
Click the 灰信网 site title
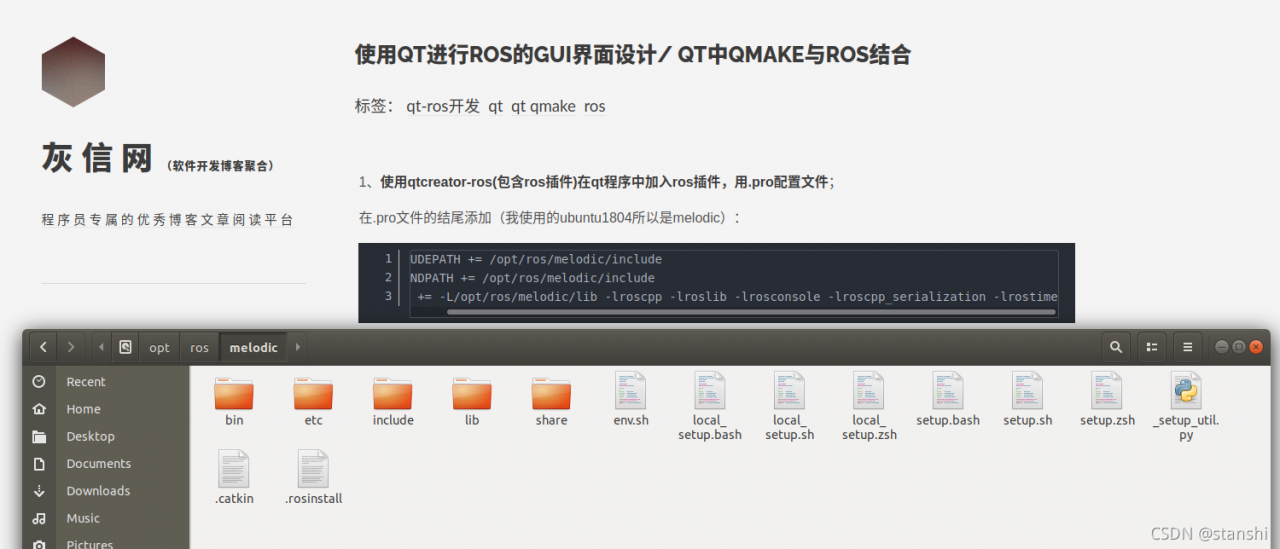pos(97,158)
